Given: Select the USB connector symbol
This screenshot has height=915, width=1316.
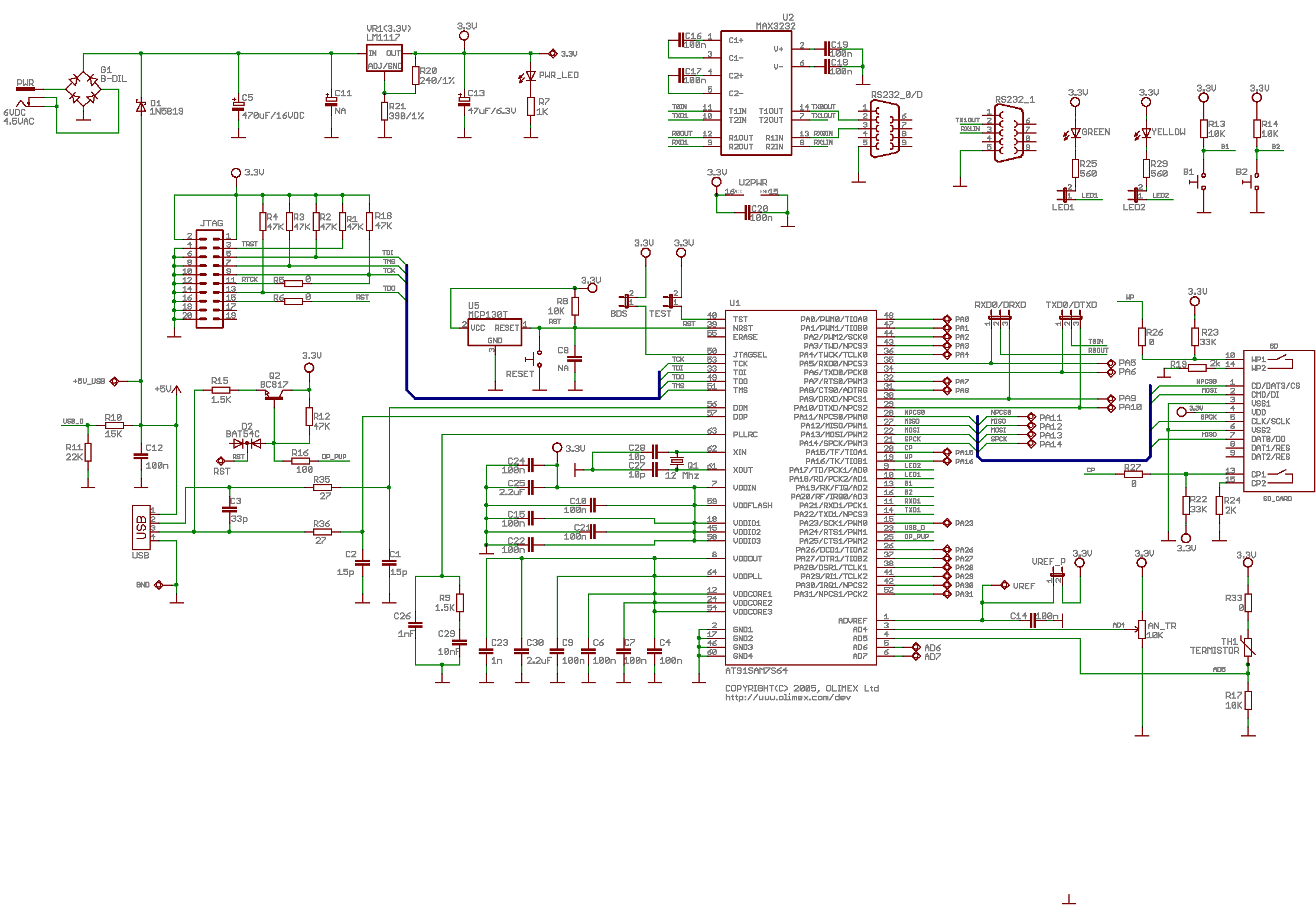Looking at the screenshot, I should tap(141, 527).
